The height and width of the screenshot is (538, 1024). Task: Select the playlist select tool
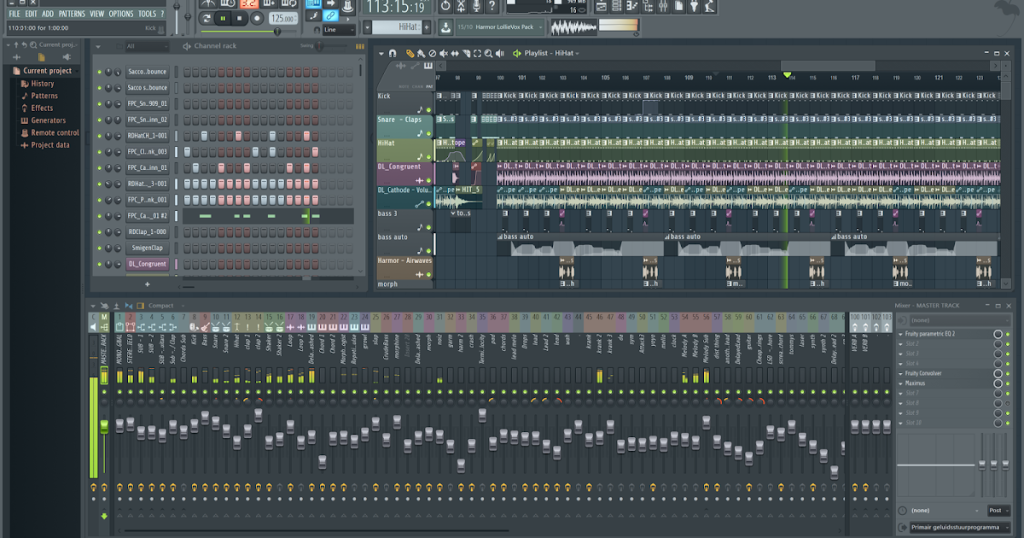pos(477,54)
